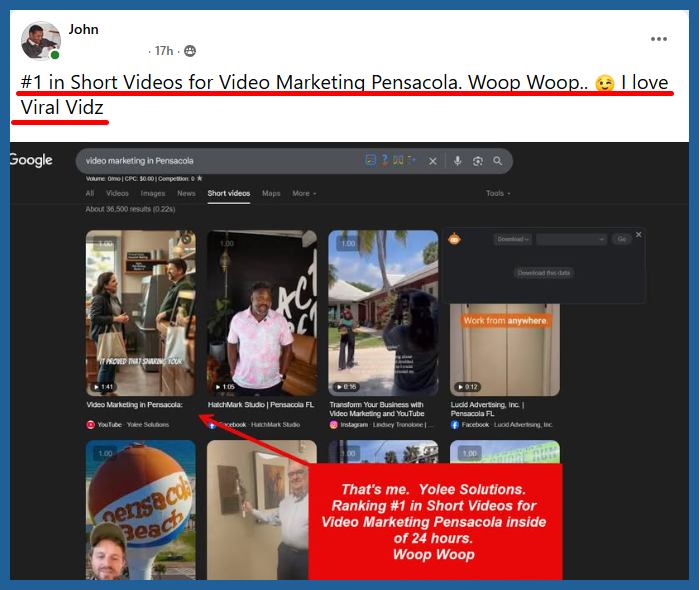Screen dimensions: 699x590
Task: Open the Yolee Solutions YouTube video thumbnail
Action: (140, 313)
